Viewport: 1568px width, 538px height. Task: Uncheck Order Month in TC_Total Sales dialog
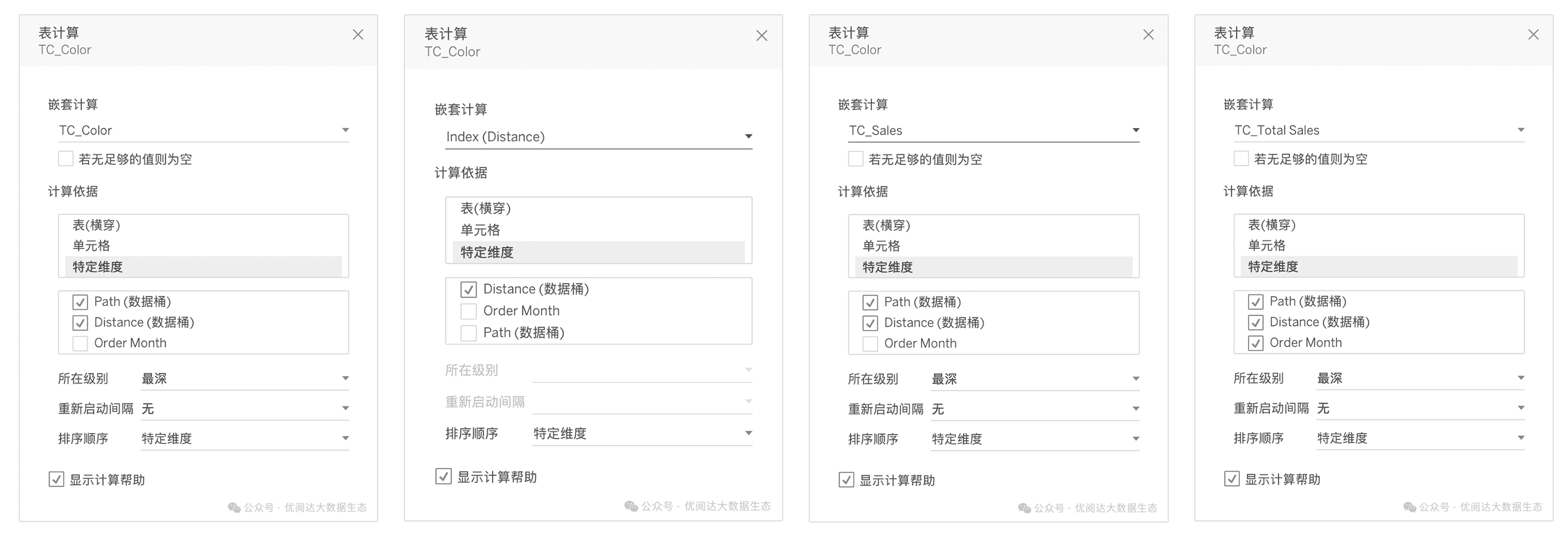click(1256, 343)
